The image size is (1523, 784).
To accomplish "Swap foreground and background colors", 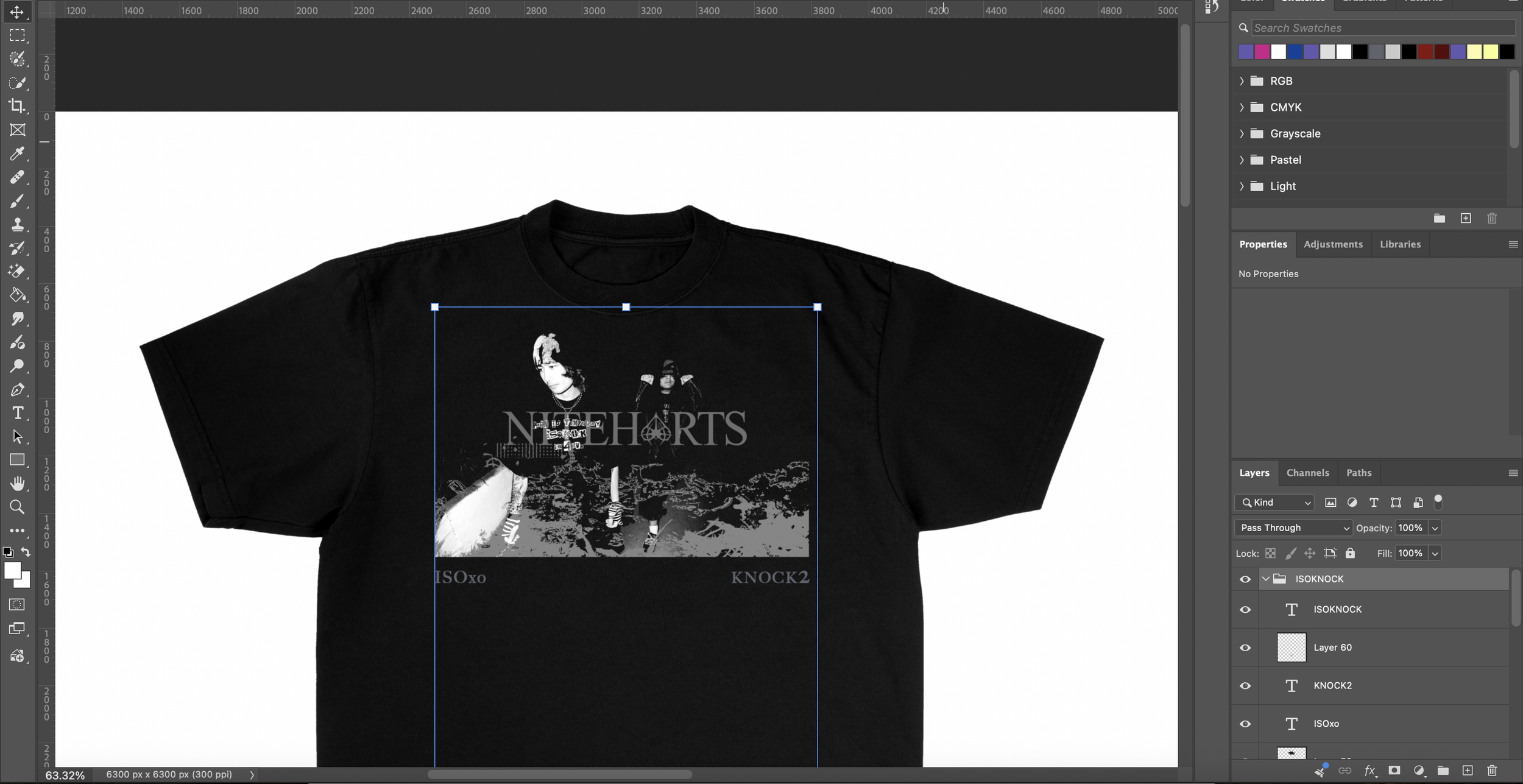I will (26, 552).
